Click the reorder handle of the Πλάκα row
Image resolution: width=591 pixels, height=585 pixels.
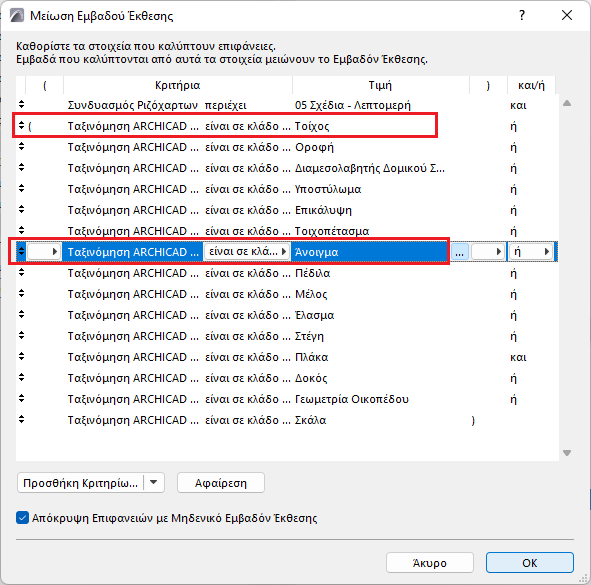tap(21, 357)
